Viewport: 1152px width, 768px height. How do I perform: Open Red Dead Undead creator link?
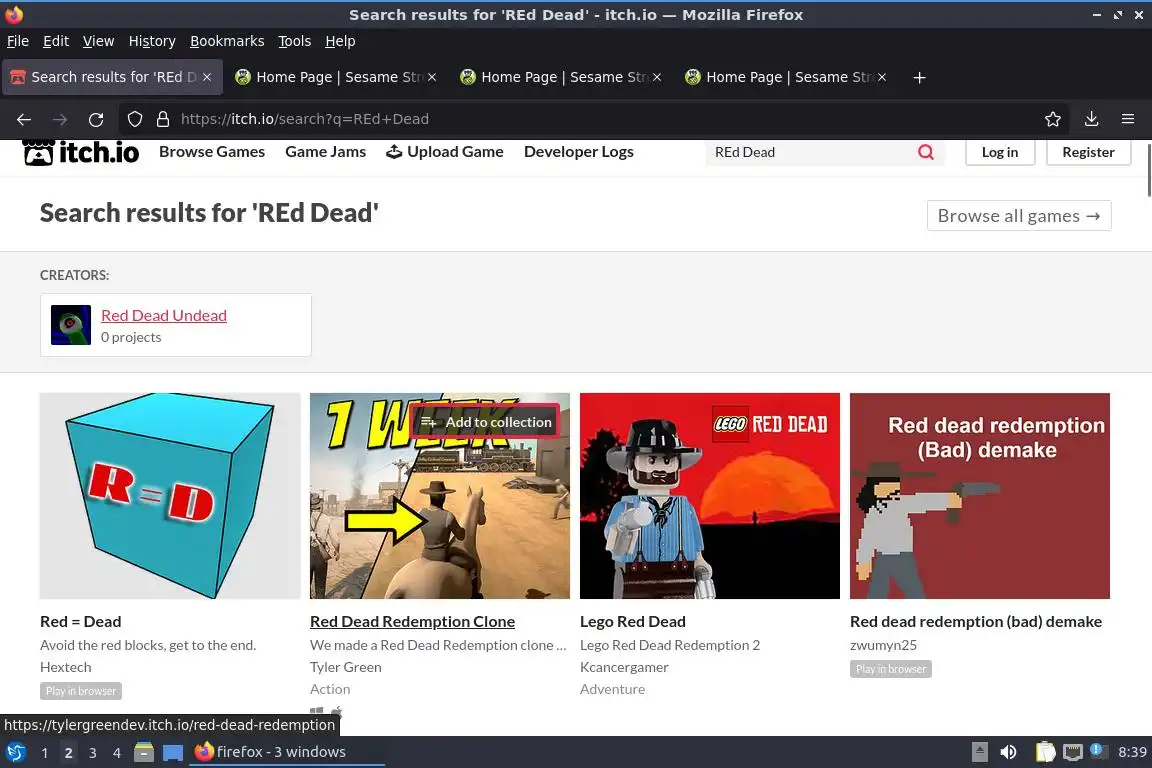point(164,315)
